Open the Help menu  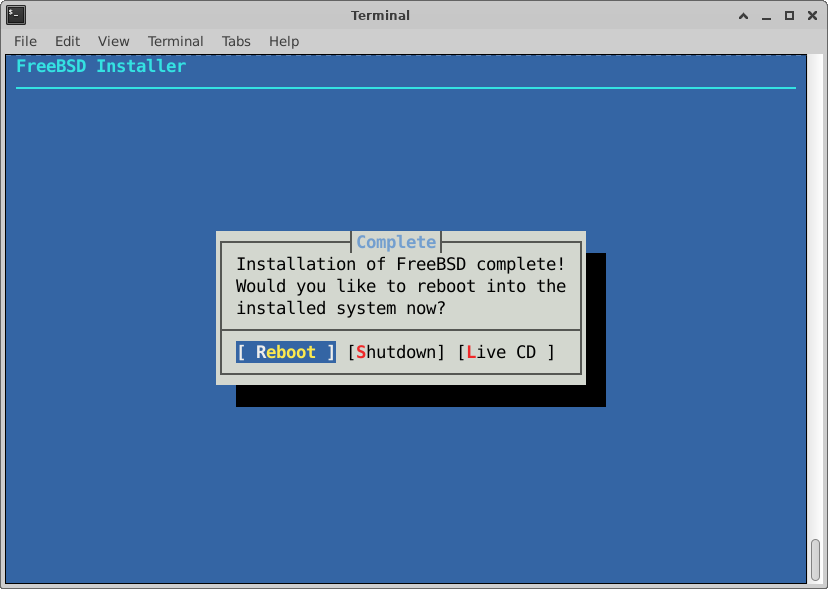(284, 41)
